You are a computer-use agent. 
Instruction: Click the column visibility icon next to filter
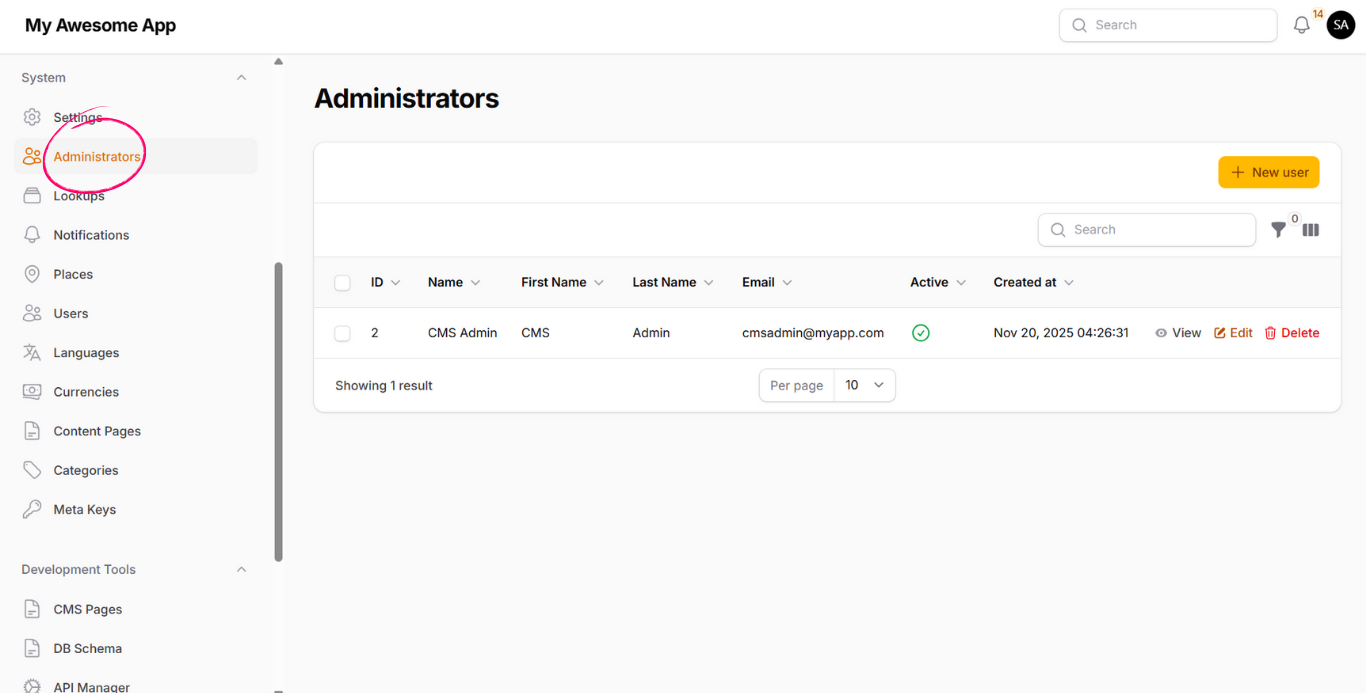click(x=1310, y=229)
